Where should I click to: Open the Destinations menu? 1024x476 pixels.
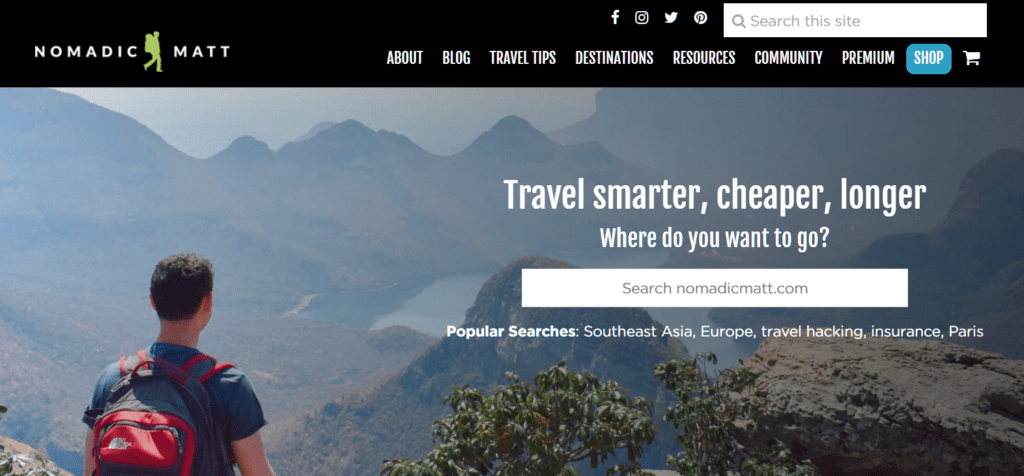pos(614,58)
